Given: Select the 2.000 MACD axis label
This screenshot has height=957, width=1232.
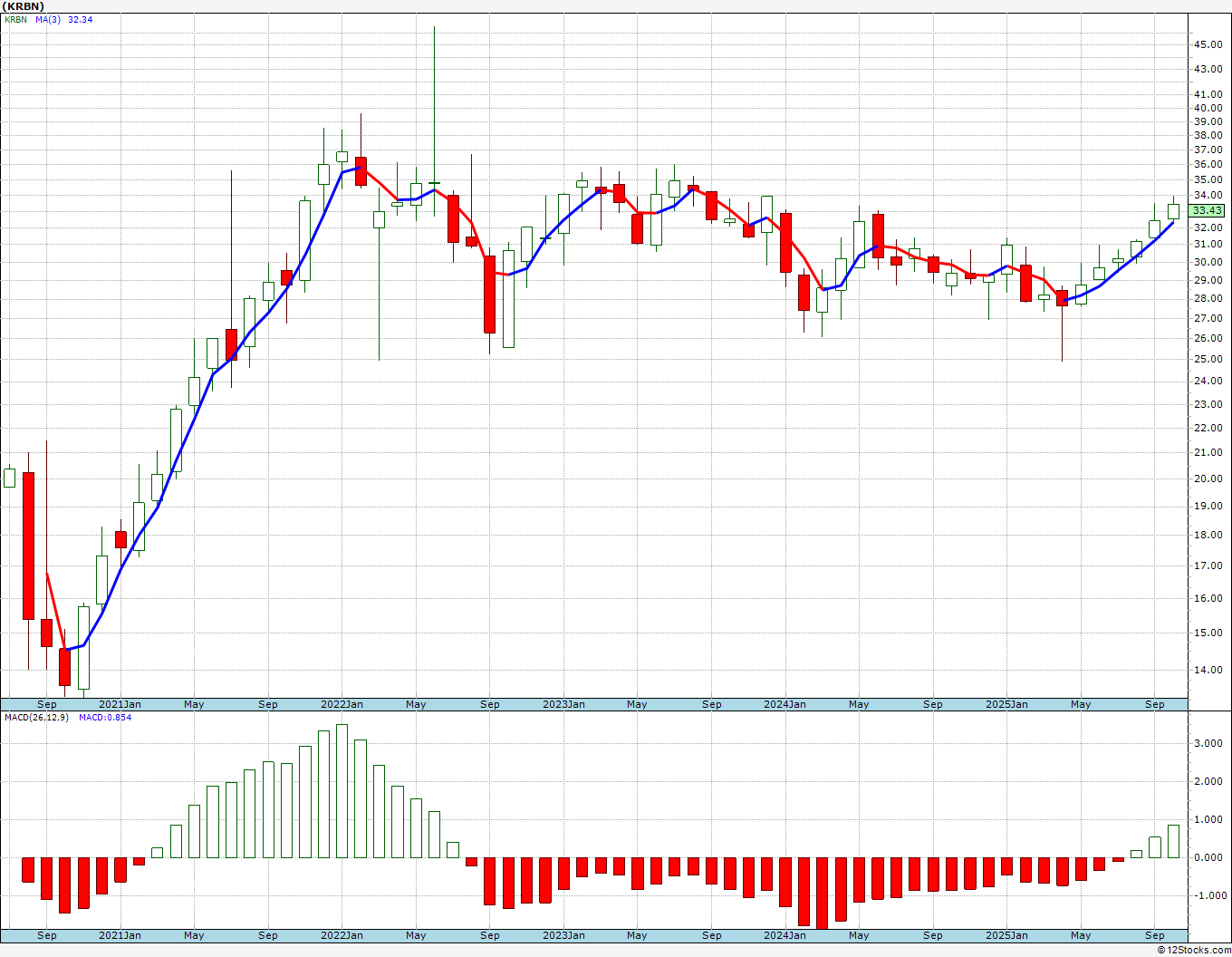Looking at the screenshot, I should (1209, 781).
